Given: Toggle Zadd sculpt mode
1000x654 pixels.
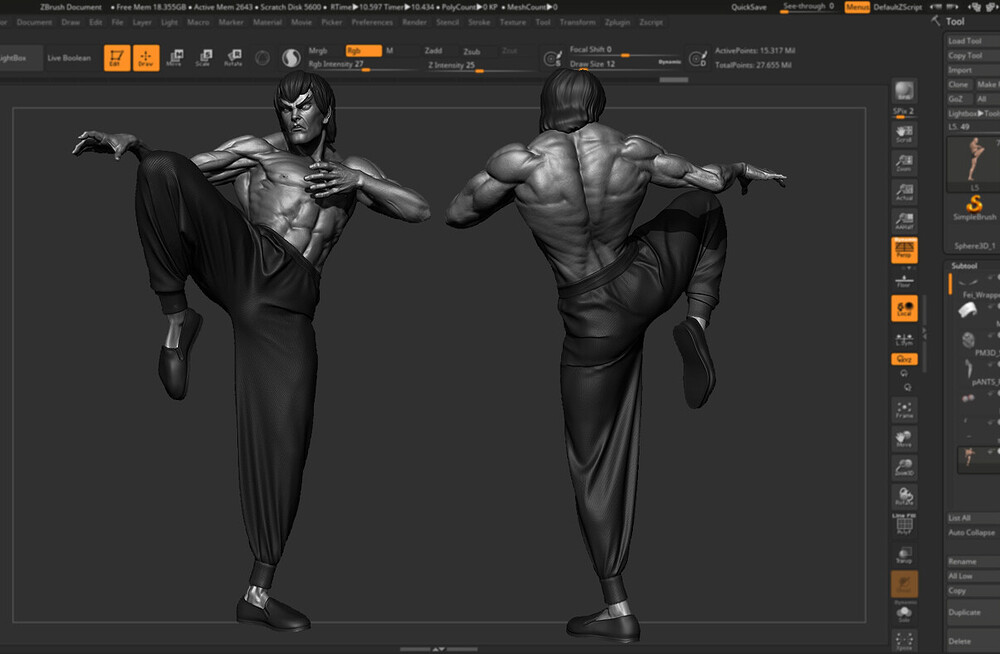Looking at the screenshot, I should tap(433, 50).
